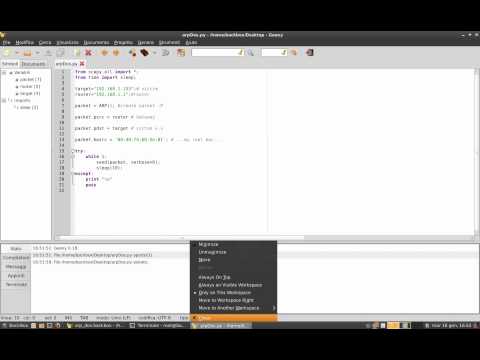This screenshot has height=360, width=480.
Task: Open the Cerca menu
Action: point(45,42)
